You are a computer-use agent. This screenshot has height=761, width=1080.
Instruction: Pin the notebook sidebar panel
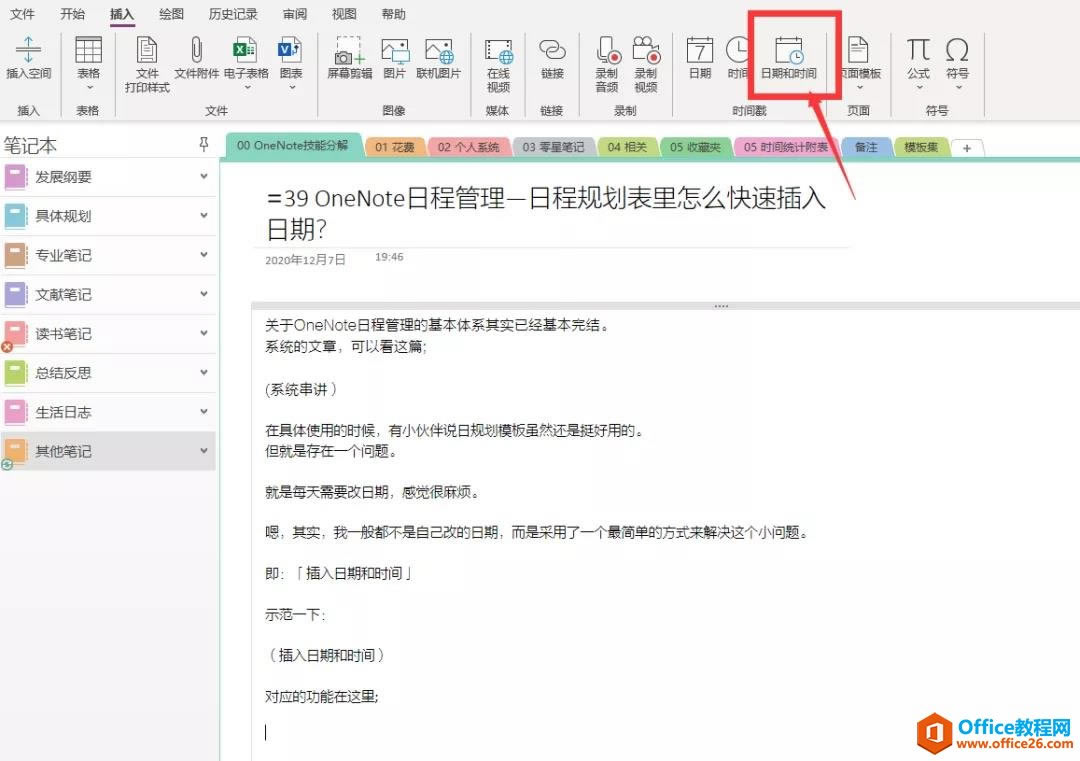tap(203, 145)
